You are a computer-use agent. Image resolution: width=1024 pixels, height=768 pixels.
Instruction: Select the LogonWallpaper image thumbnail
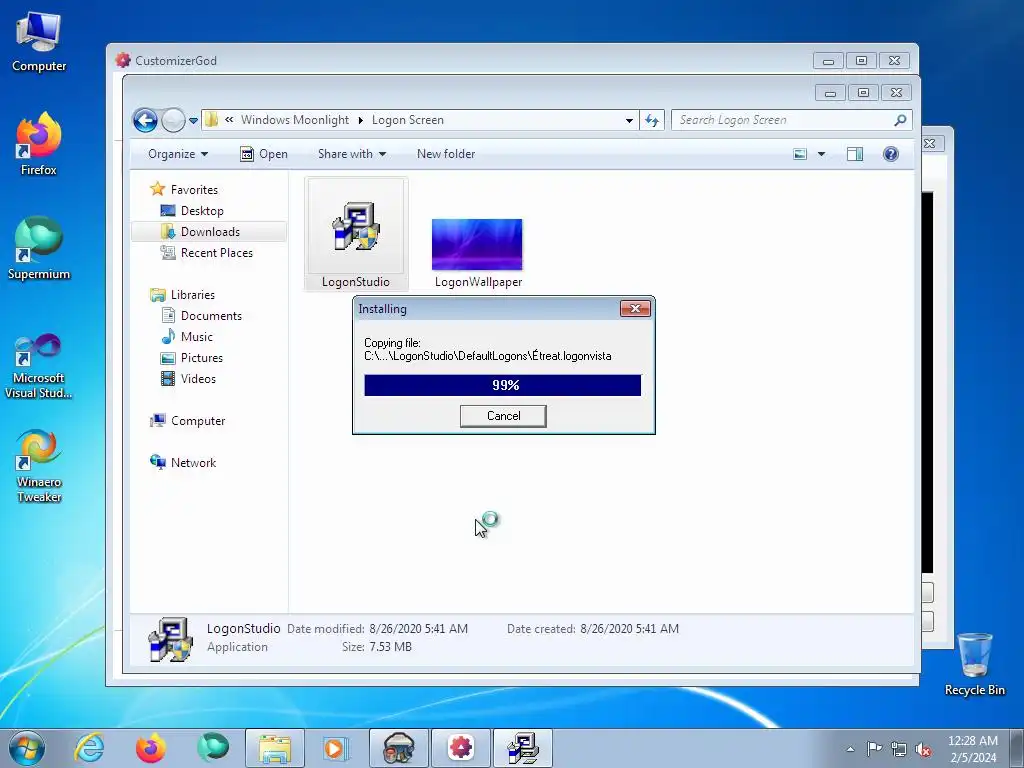pyautogui.click(x=477, y=244)
